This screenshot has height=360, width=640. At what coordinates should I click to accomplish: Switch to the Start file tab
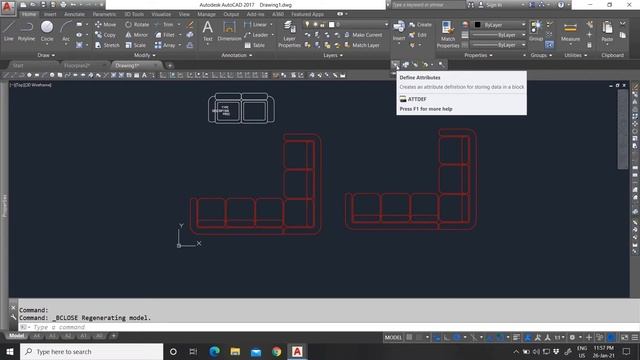point(18,65)
